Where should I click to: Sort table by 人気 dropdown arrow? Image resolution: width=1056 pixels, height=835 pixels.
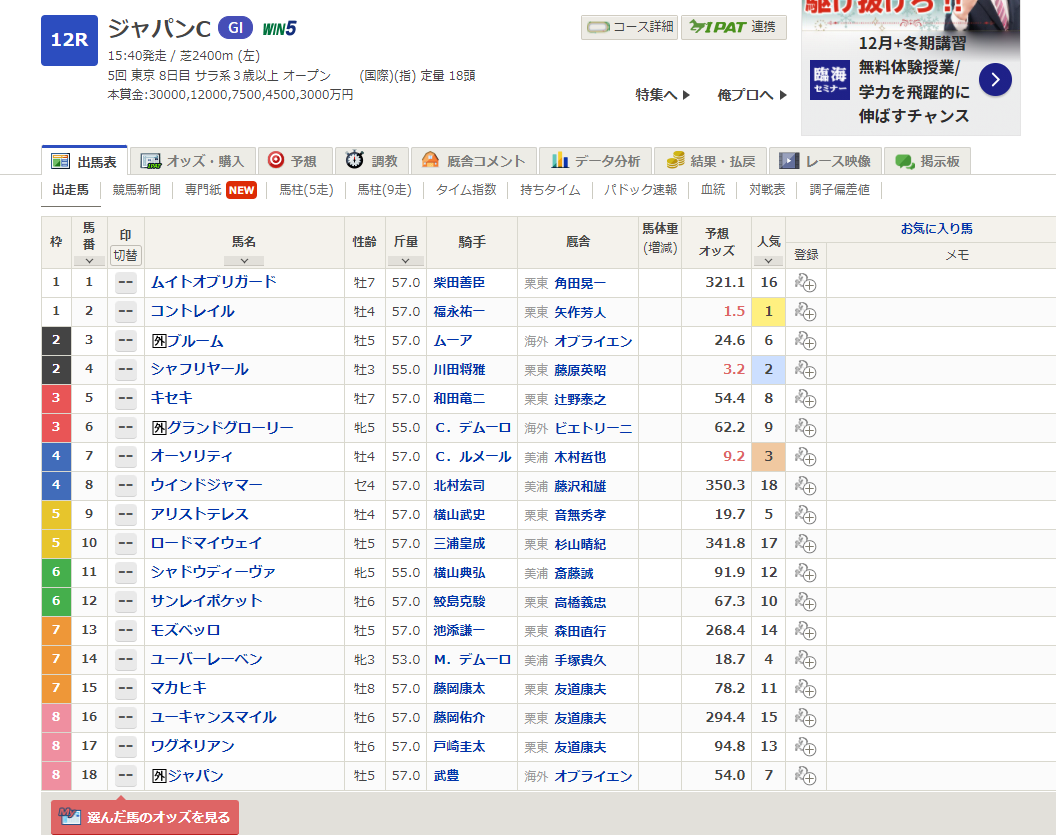click(x=768, y=261)
